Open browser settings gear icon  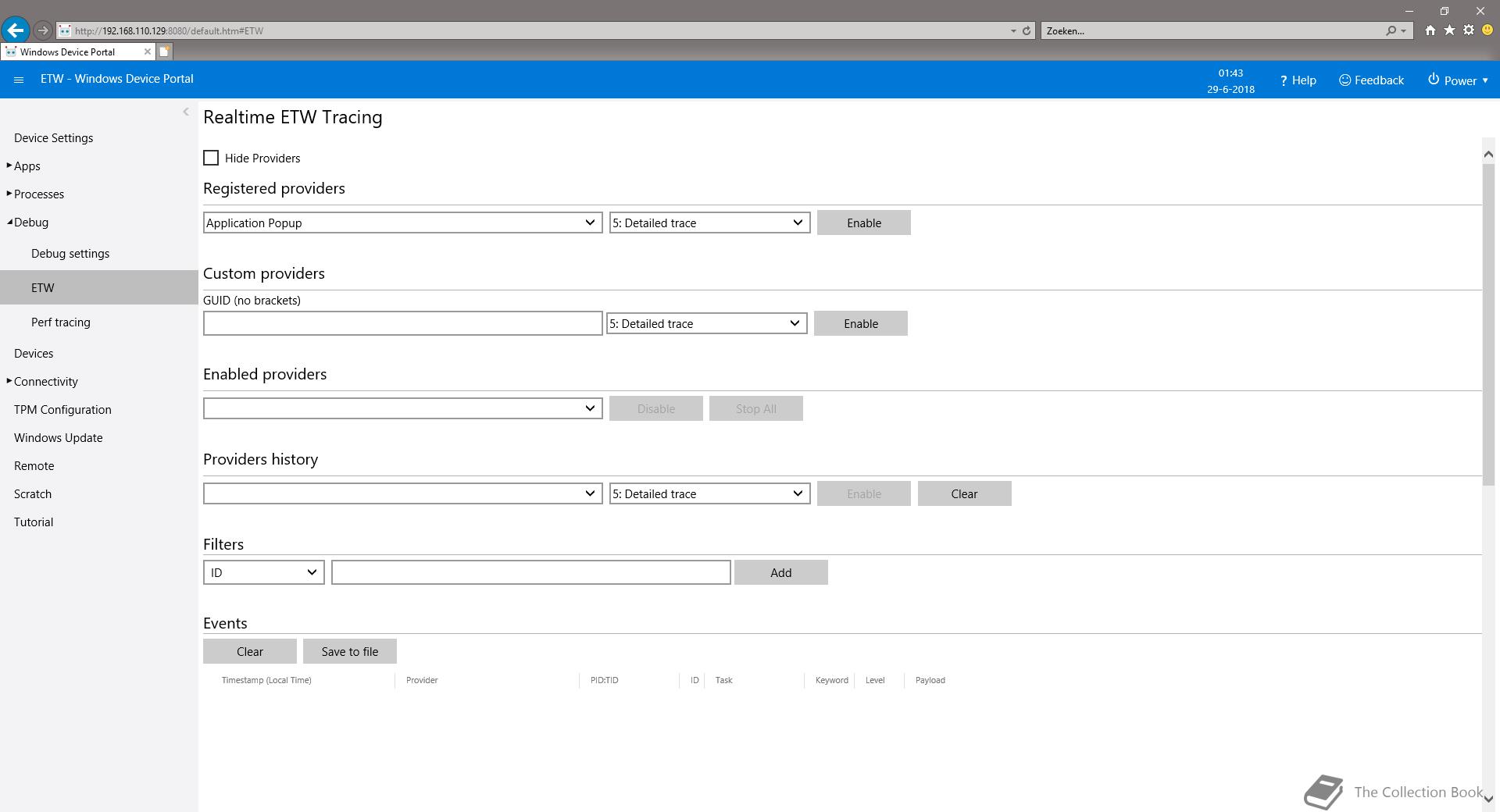pos(1469,30)
